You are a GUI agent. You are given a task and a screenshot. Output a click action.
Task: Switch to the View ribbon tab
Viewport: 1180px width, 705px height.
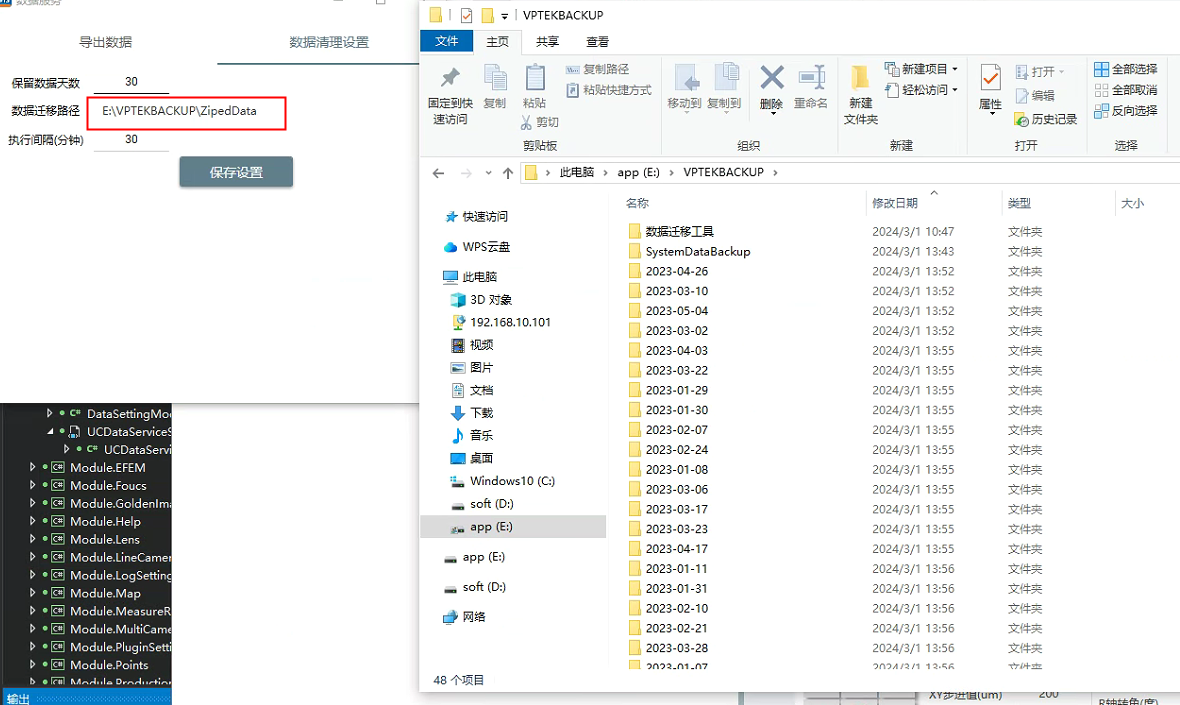click(x=598, y=42)
